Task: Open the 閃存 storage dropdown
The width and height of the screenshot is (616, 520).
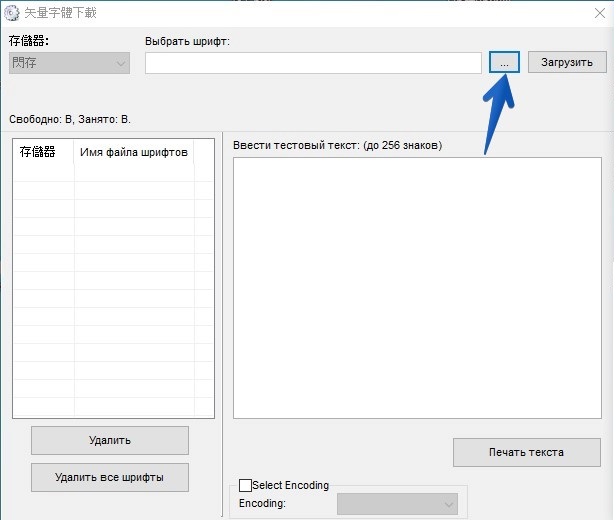Action: coord(69,63)
